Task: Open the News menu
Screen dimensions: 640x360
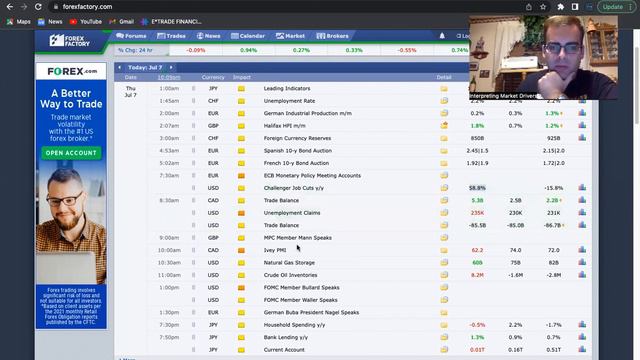Action: (x=209, y=36)
